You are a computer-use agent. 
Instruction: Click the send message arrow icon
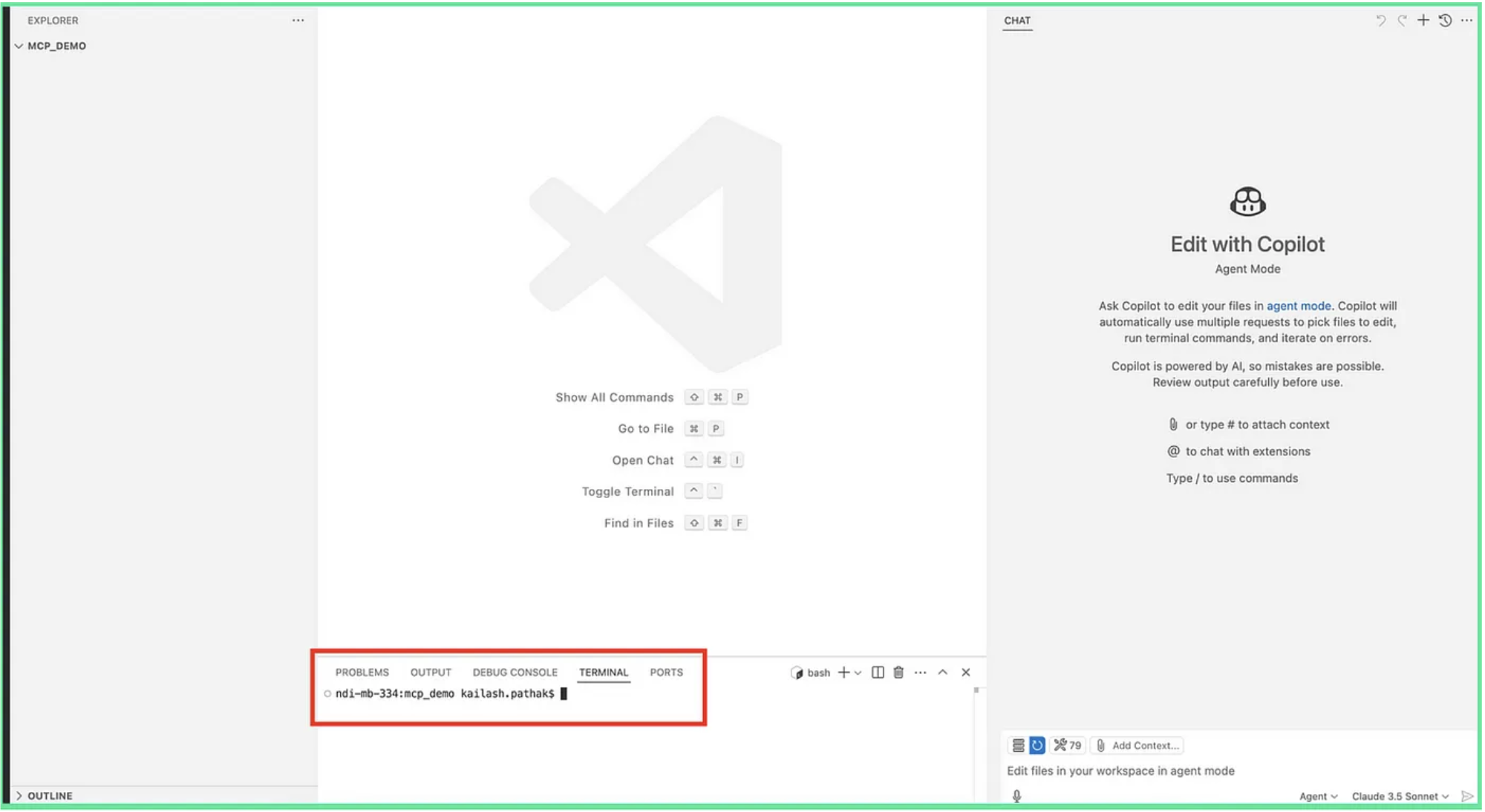[x=1466, y=795]
